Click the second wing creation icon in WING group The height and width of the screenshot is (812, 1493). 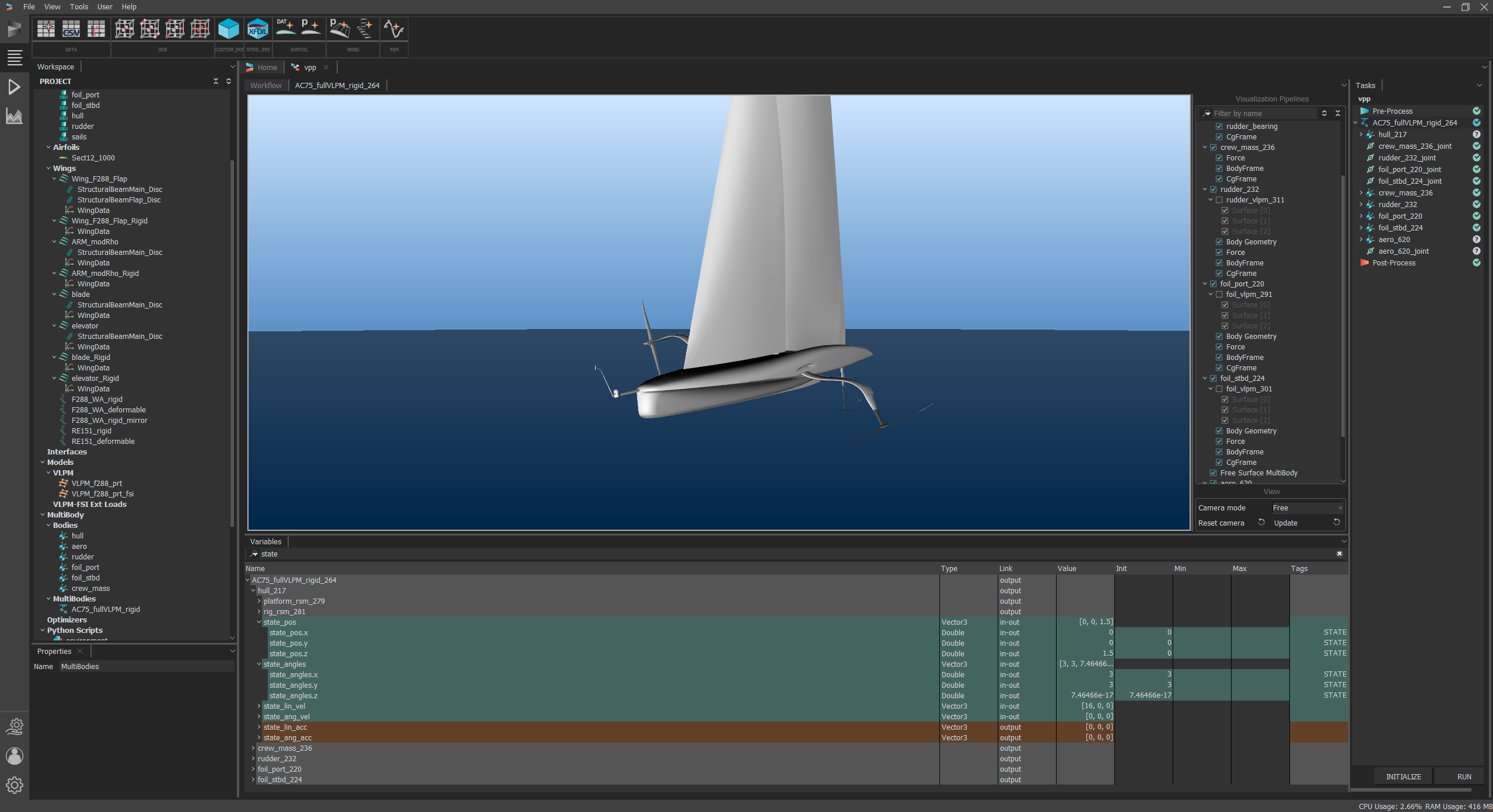coord(365,29)
